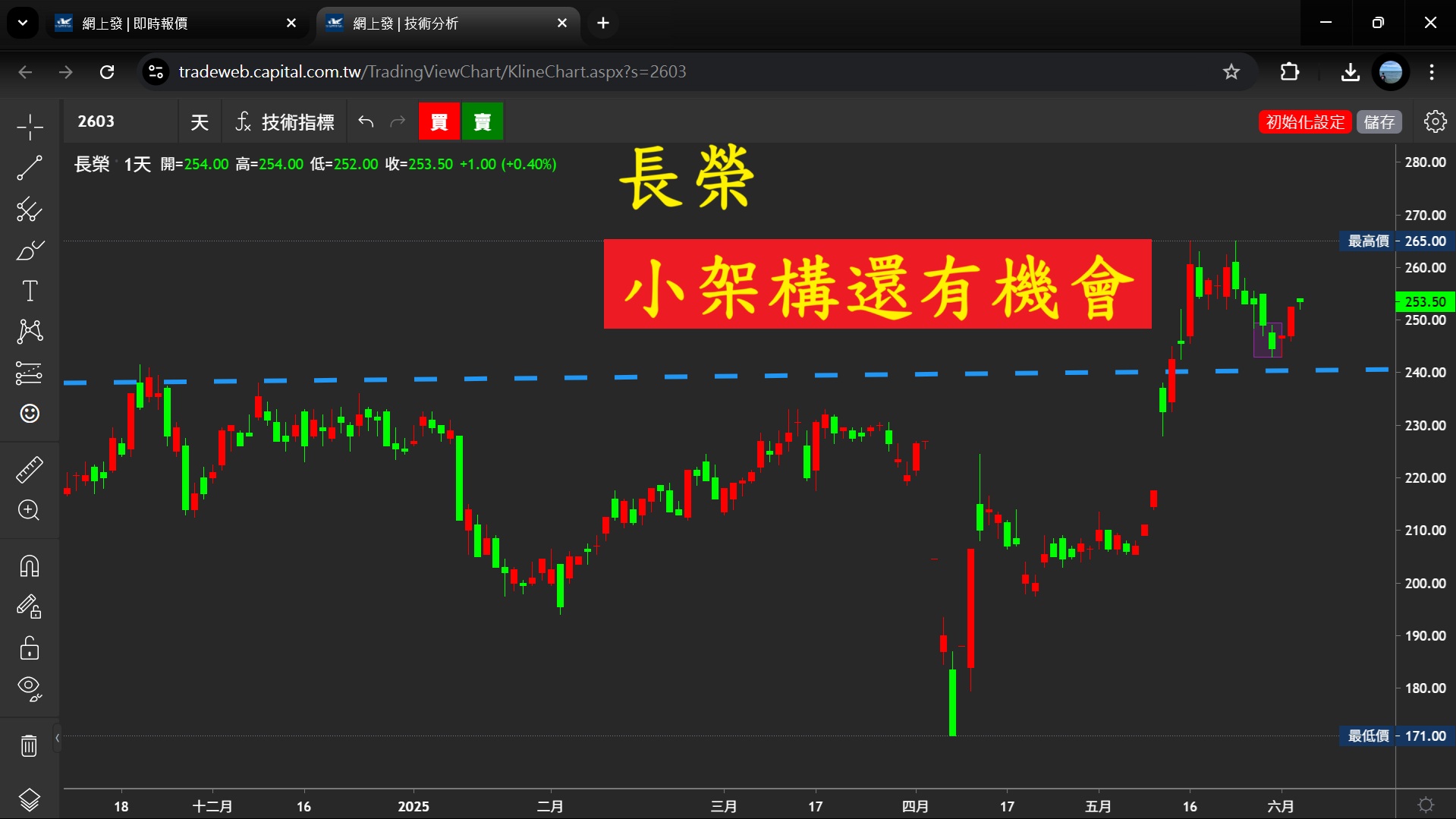Open the chart patterns tool
The height and width of the screenshot is (819, 1456).
click(x=30, y=331)
